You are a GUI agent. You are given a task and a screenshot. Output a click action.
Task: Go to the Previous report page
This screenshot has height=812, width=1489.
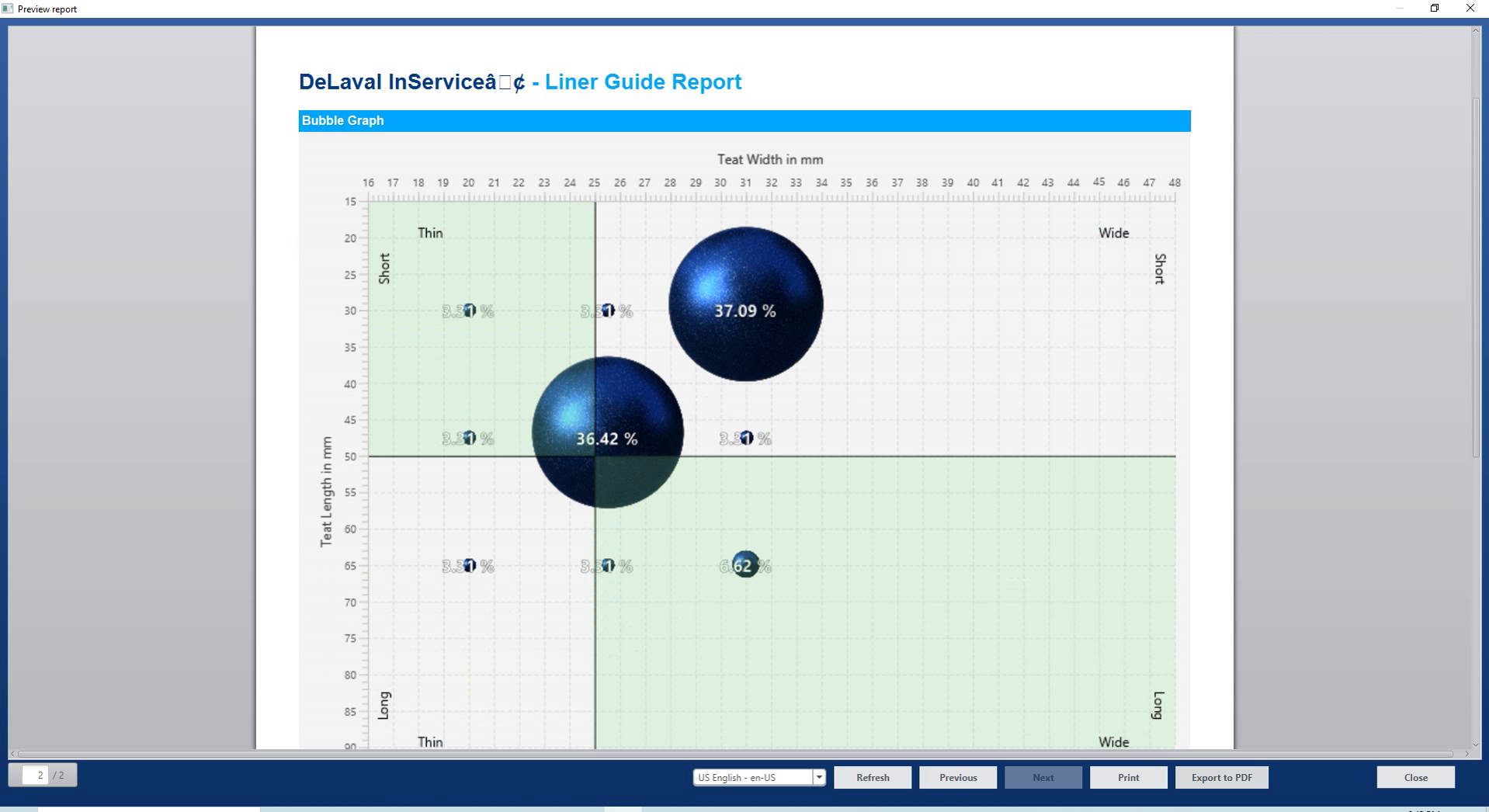pyautogui.click(x=958, y=777)
